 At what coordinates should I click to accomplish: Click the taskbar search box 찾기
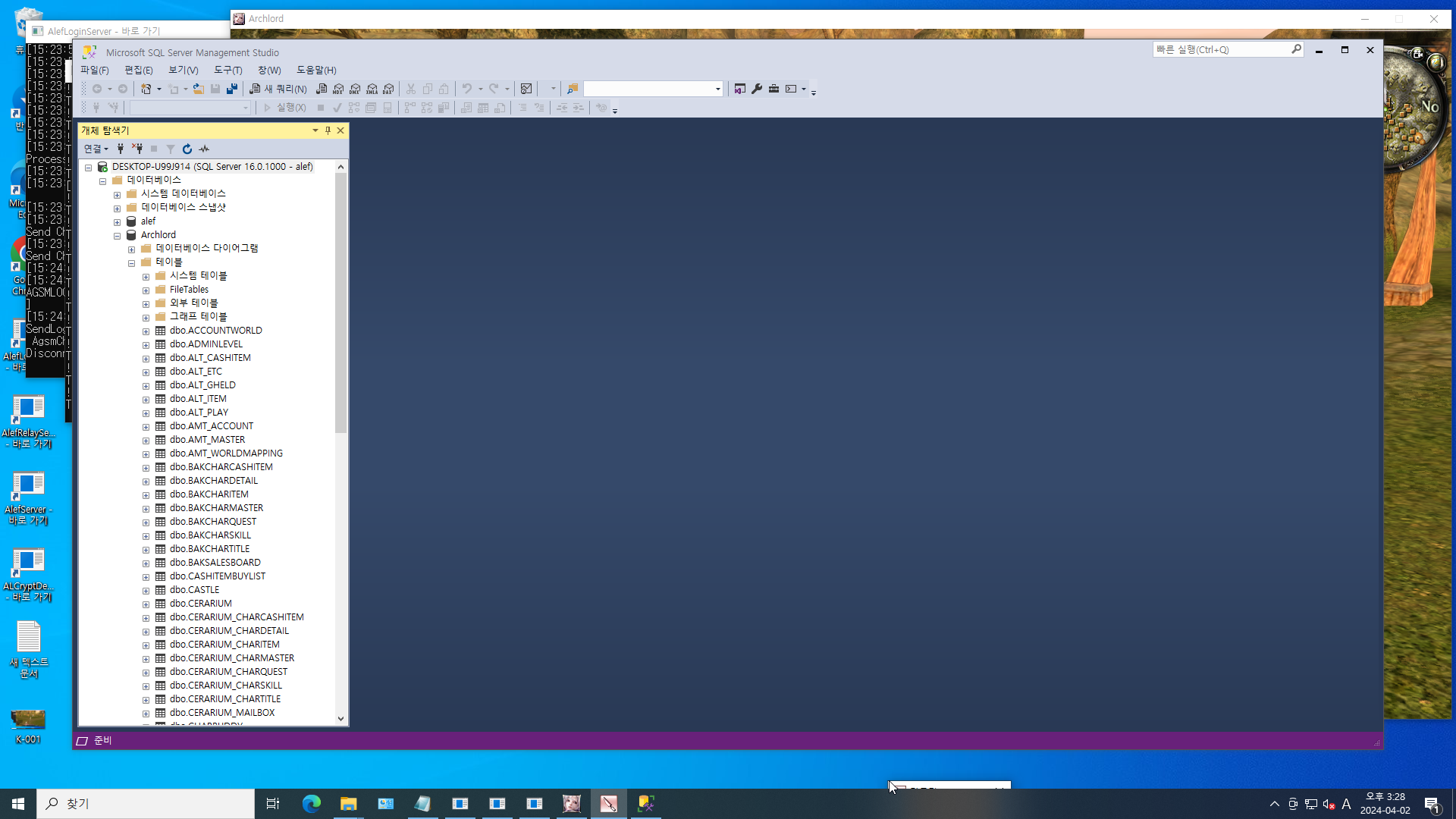146,804
